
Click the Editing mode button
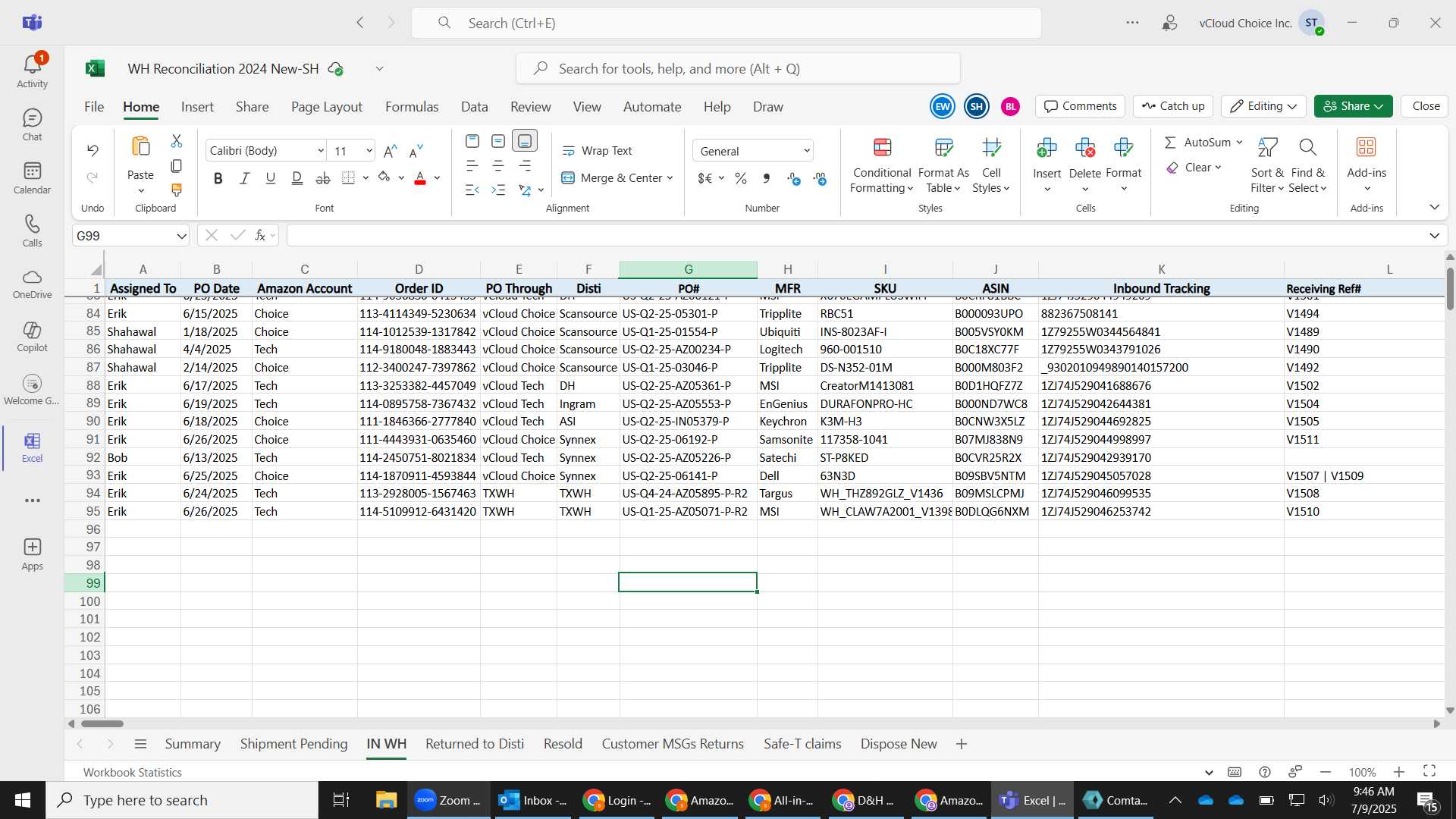[1263, 106]
